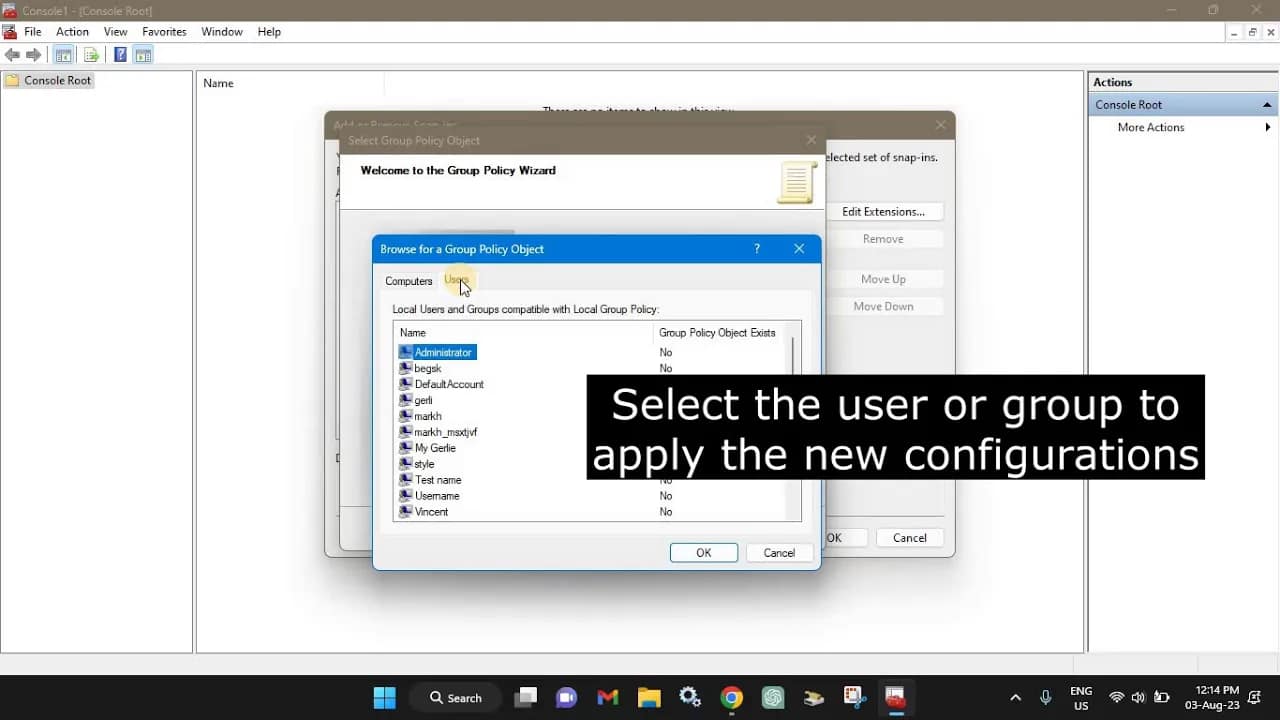Screen dimensions: 1280x720
Task: Select the Vincent user entry
Action: coord(430,511)
